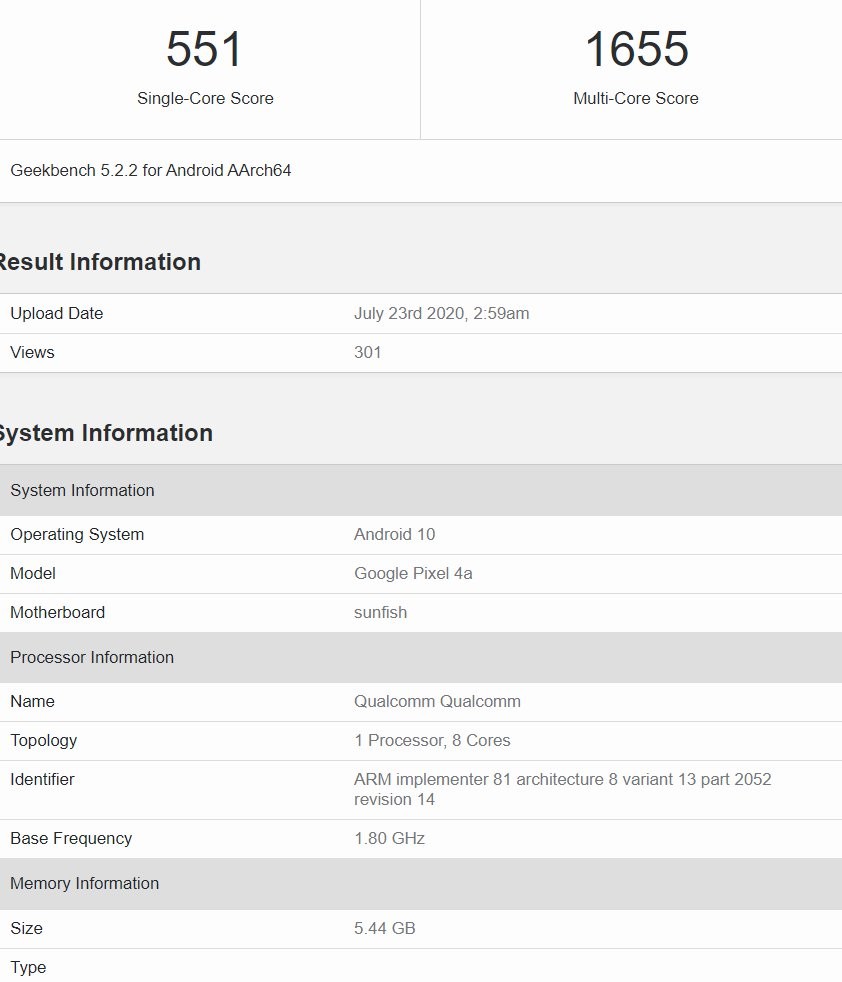Click the sunfish motherboard value
This screenshot has height=982, width=842.
coord(380,612)
